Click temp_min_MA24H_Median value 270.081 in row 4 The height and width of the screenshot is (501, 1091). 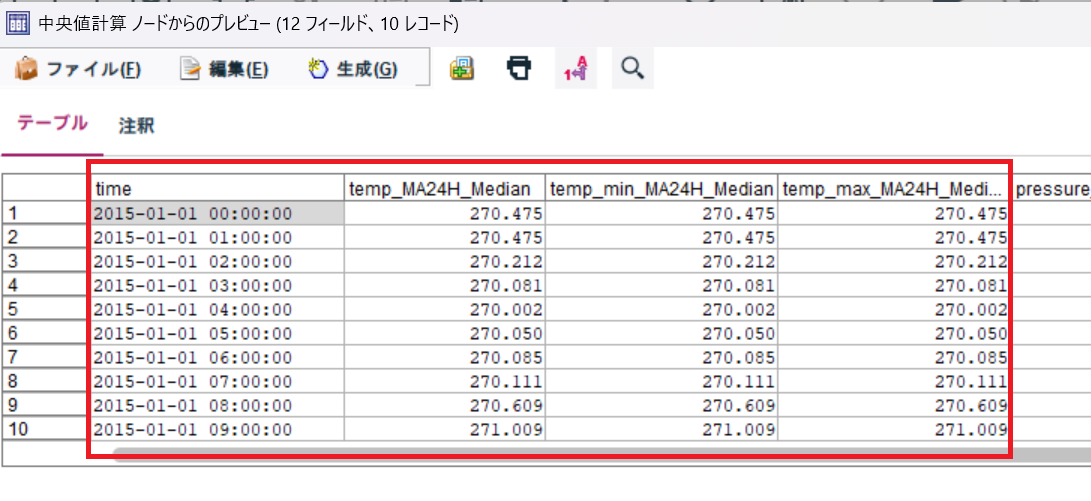(662, 286)
